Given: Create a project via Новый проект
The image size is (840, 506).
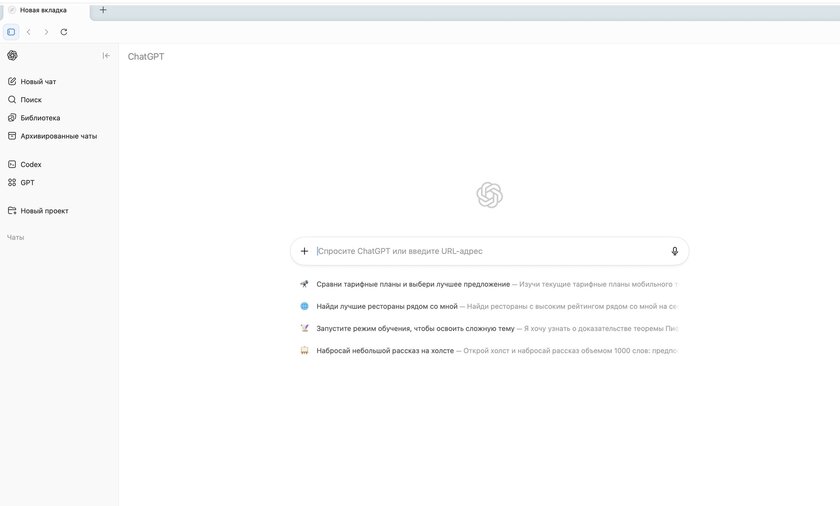Looking at the screenshot, I should tap(44, 211).
